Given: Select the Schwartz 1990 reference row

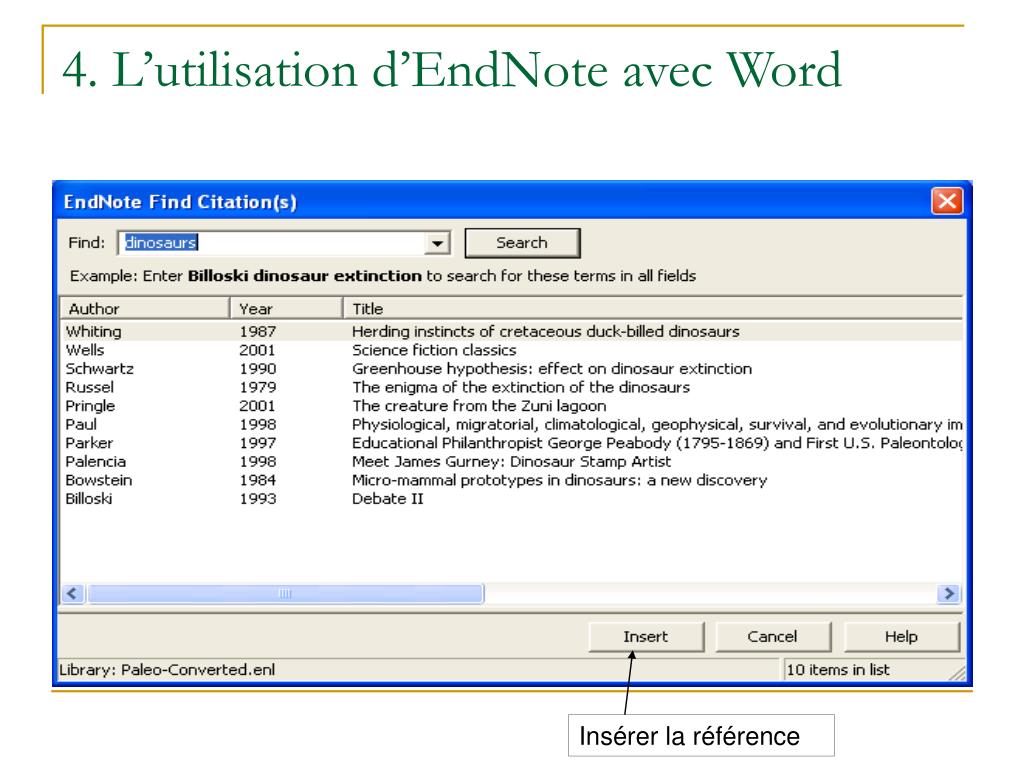Looking at the screenshot, I should (512, 368).
